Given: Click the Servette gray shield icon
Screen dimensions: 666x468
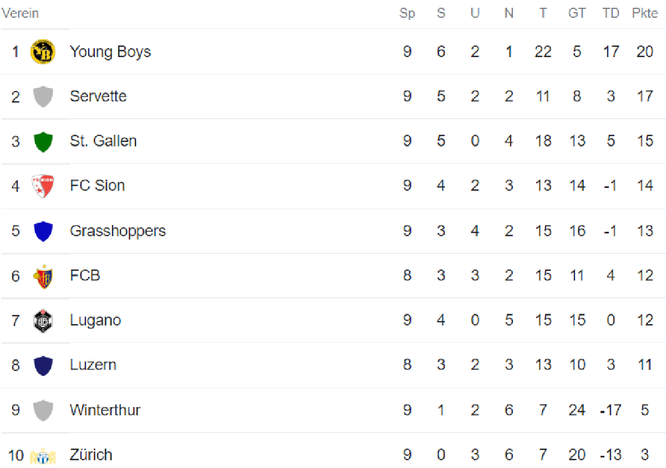Looking at the screenshot, I should [43, 96].
